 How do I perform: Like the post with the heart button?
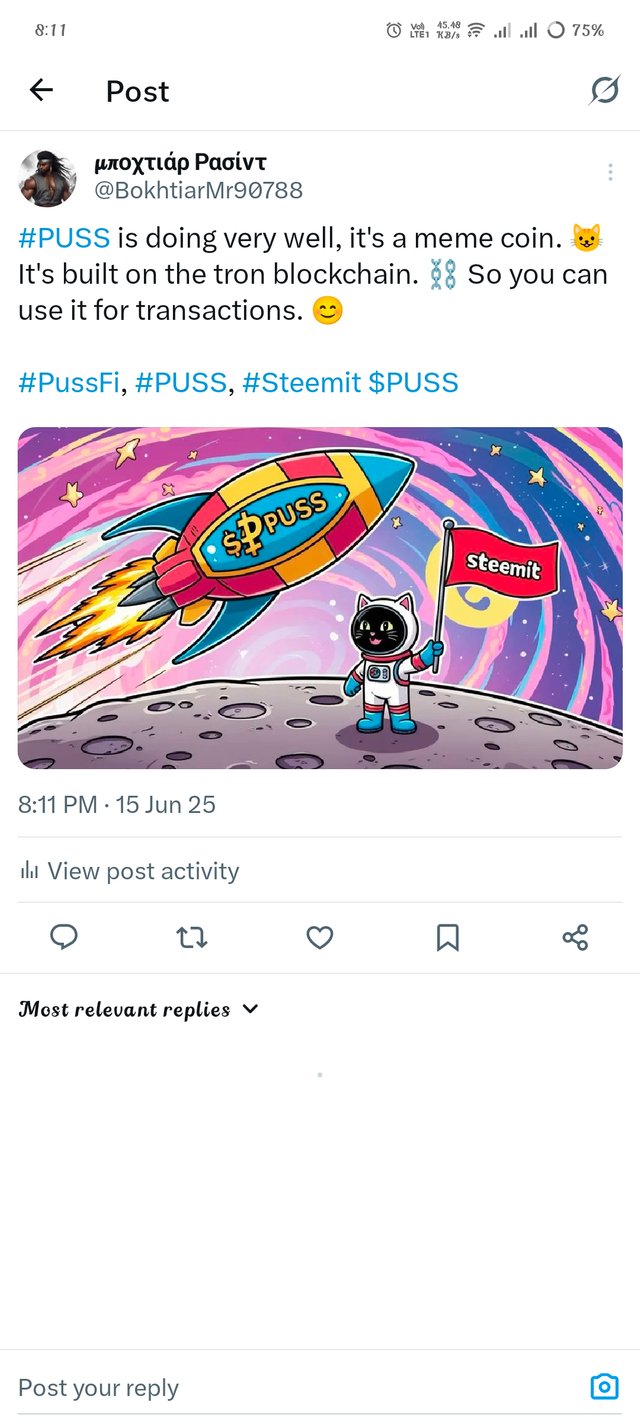pos(319,937)
